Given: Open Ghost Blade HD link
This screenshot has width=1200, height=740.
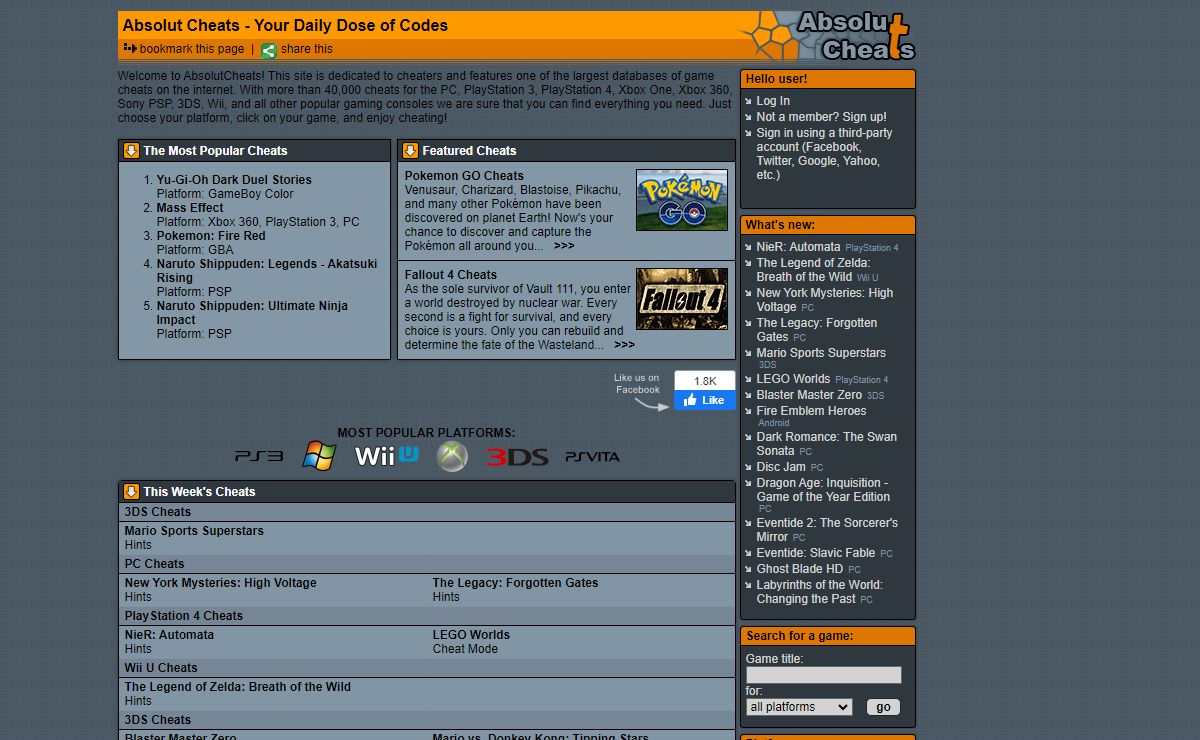Looking at the screenshot, I should tap(800, 569).
